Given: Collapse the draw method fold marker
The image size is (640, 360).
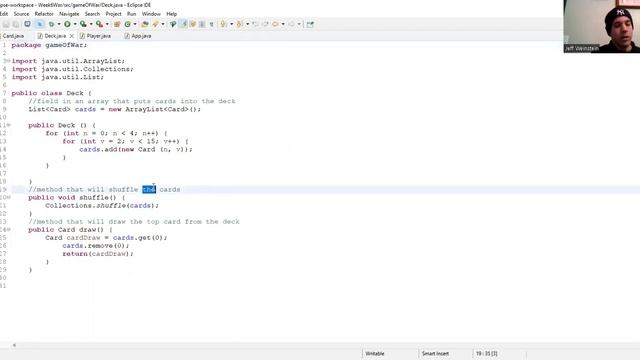Looking at the screenshot, I should (x=9, y=230).
